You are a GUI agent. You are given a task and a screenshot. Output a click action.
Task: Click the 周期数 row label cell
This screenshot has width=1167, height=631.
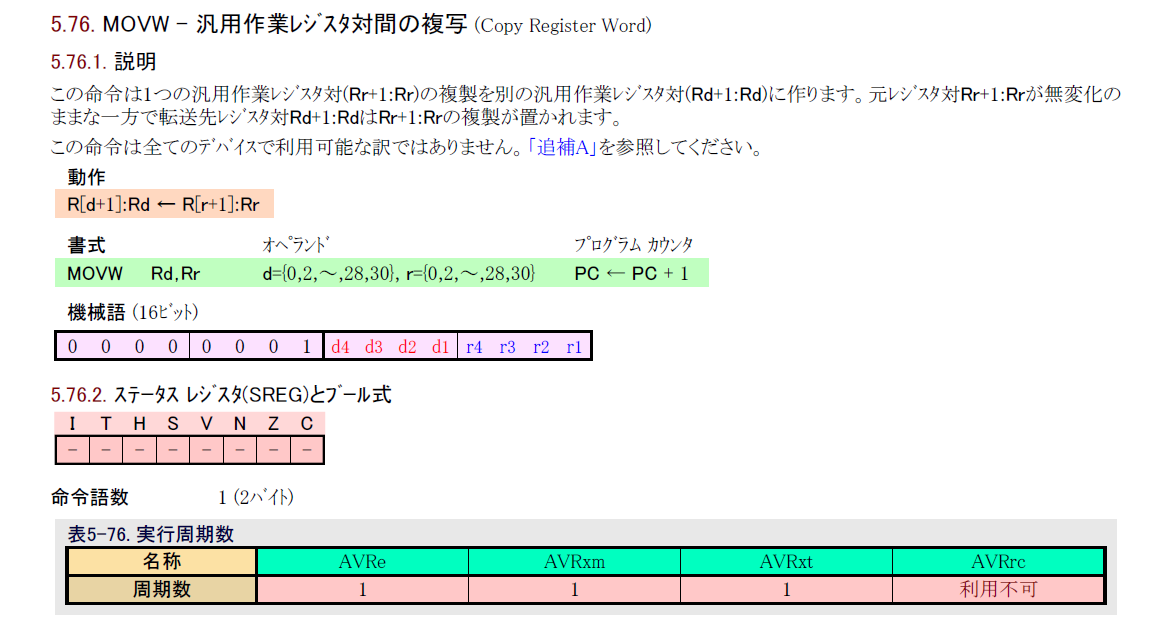click(162, 590)
